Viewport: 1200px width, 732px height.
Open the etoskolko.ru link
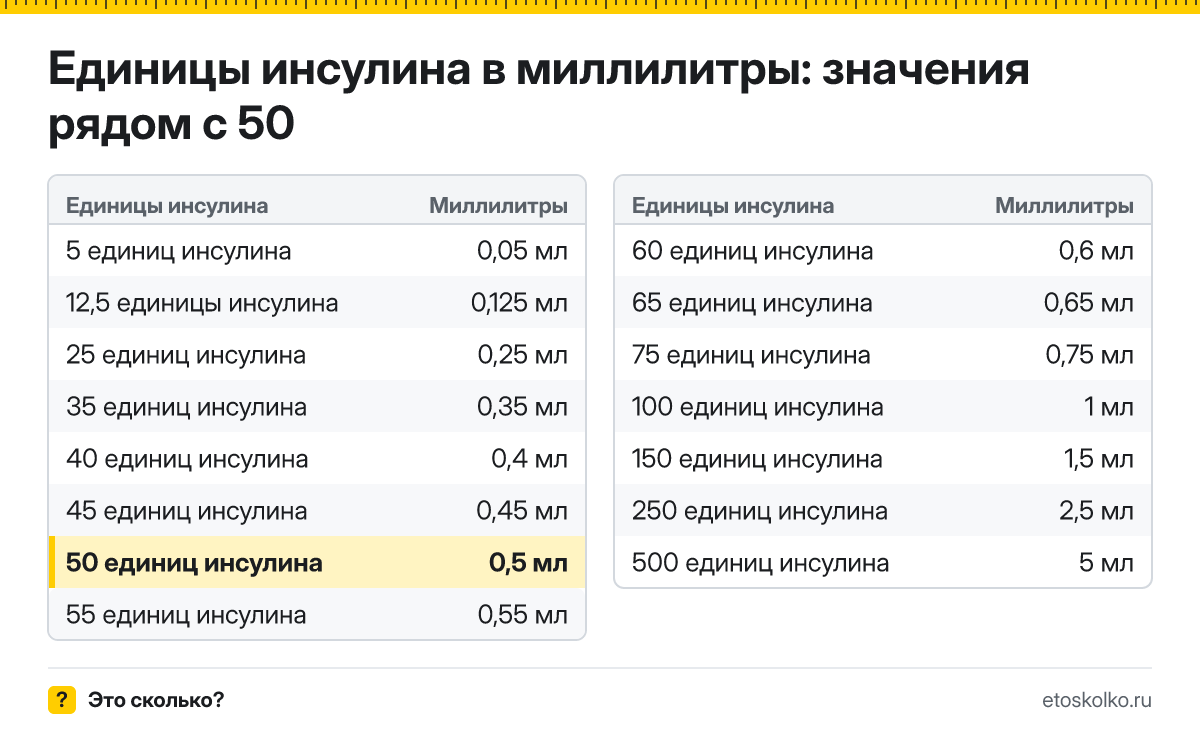[x=1096, y=700]
